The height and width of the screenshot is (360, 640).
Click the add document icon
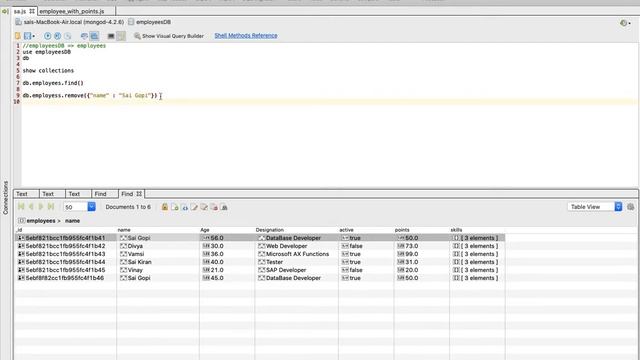(175, 207)
